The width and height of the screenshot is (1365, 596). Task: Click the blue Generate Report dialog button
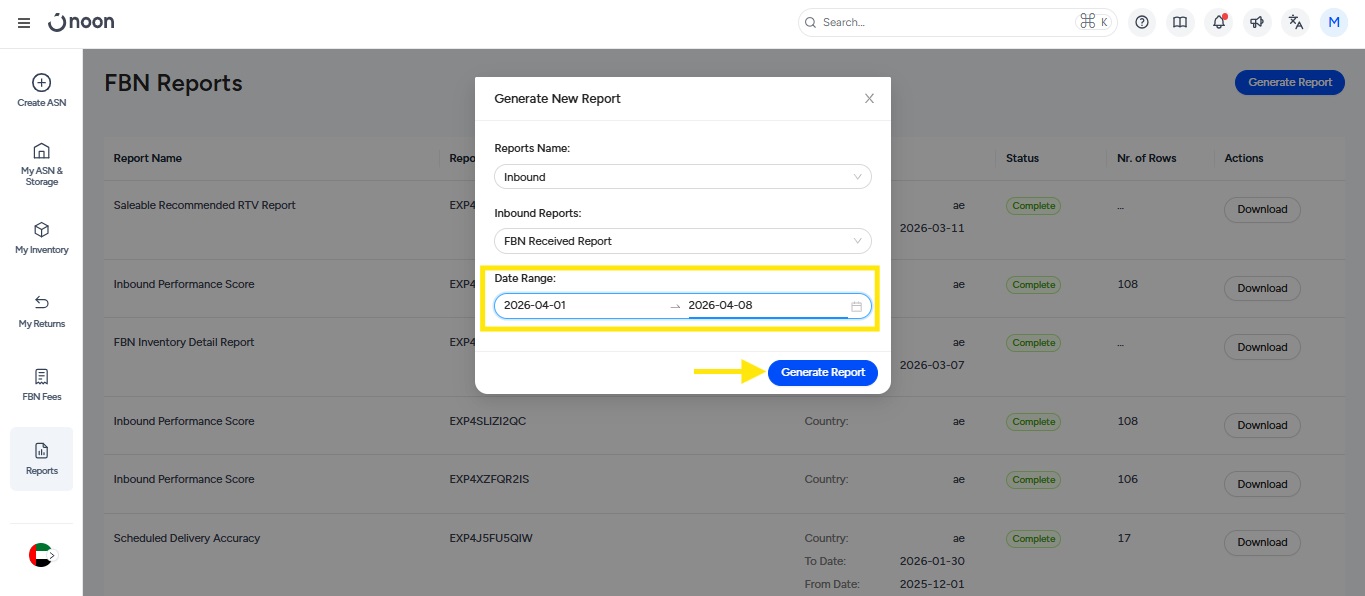(x=822, y=372)
